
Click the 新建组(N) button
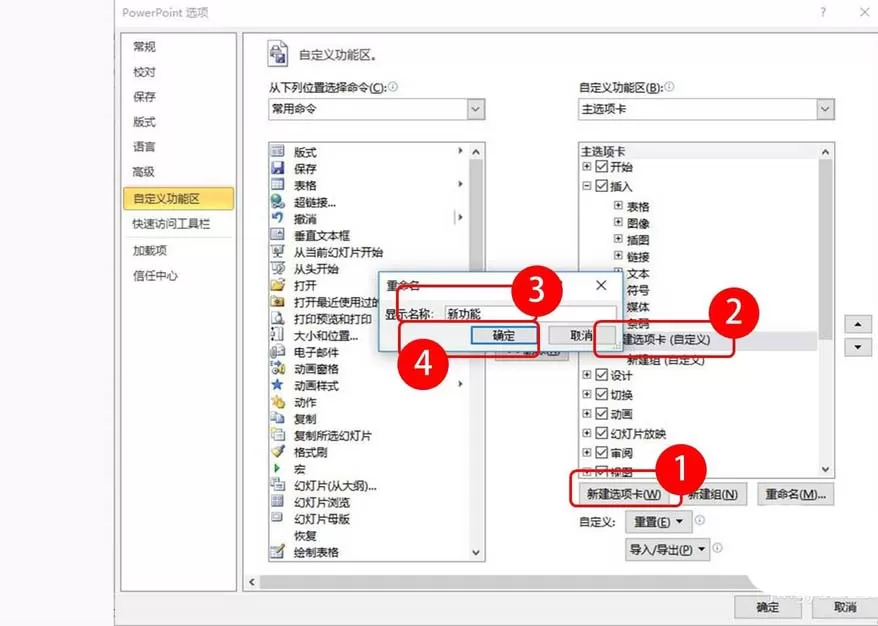[713, 494]
